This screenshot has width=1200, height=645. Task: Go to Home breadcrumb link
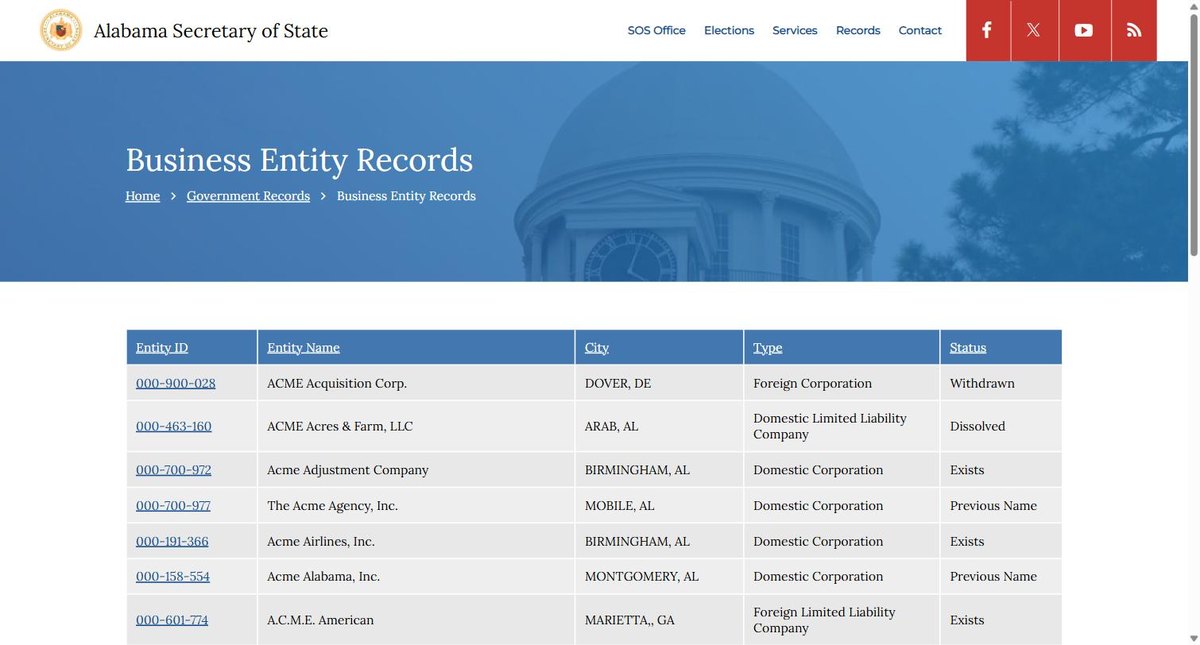click(x=143, y=196)
